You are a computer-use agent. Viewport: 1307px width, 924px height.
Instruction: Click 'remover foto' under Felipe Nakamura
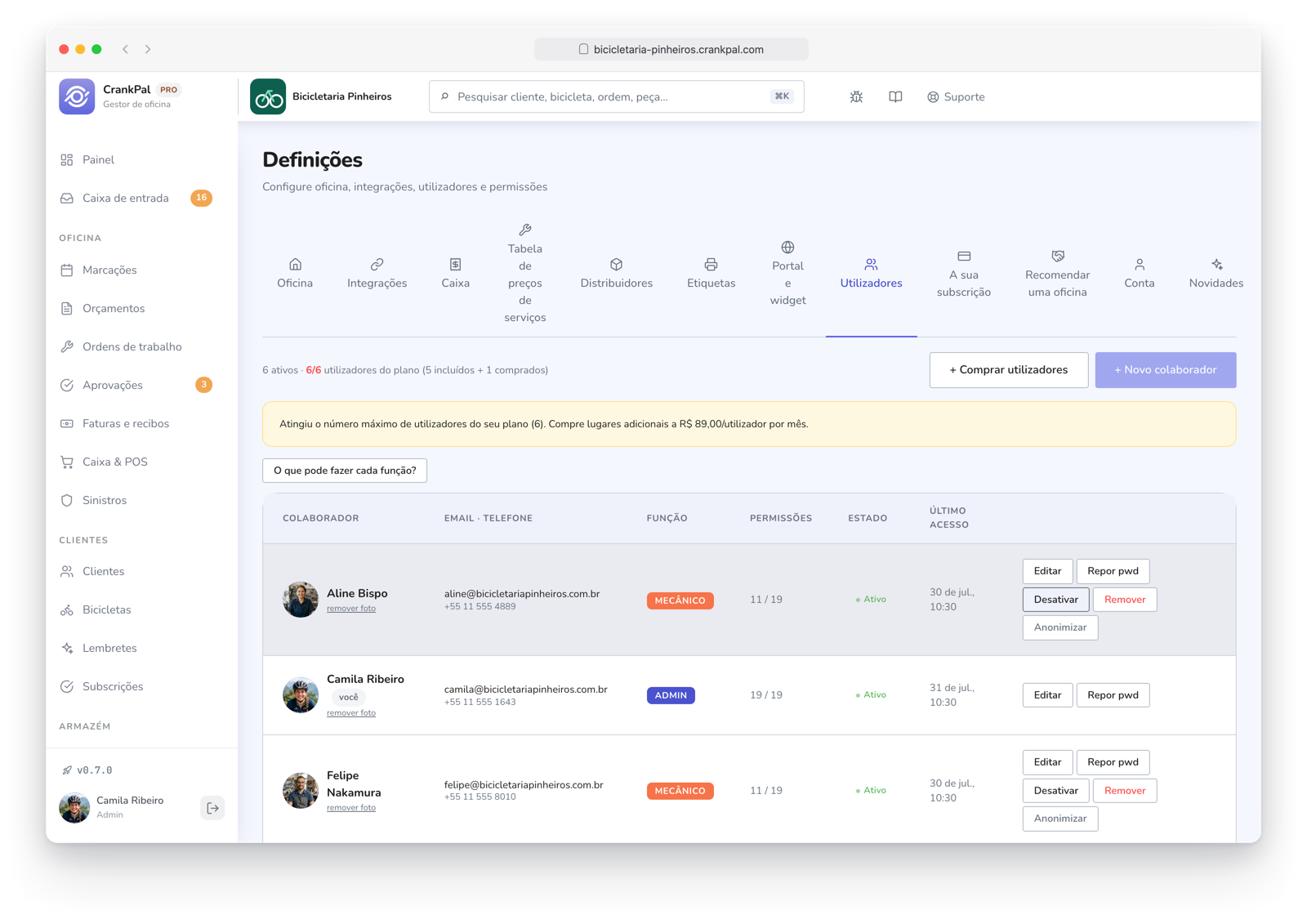click(351, 808)
